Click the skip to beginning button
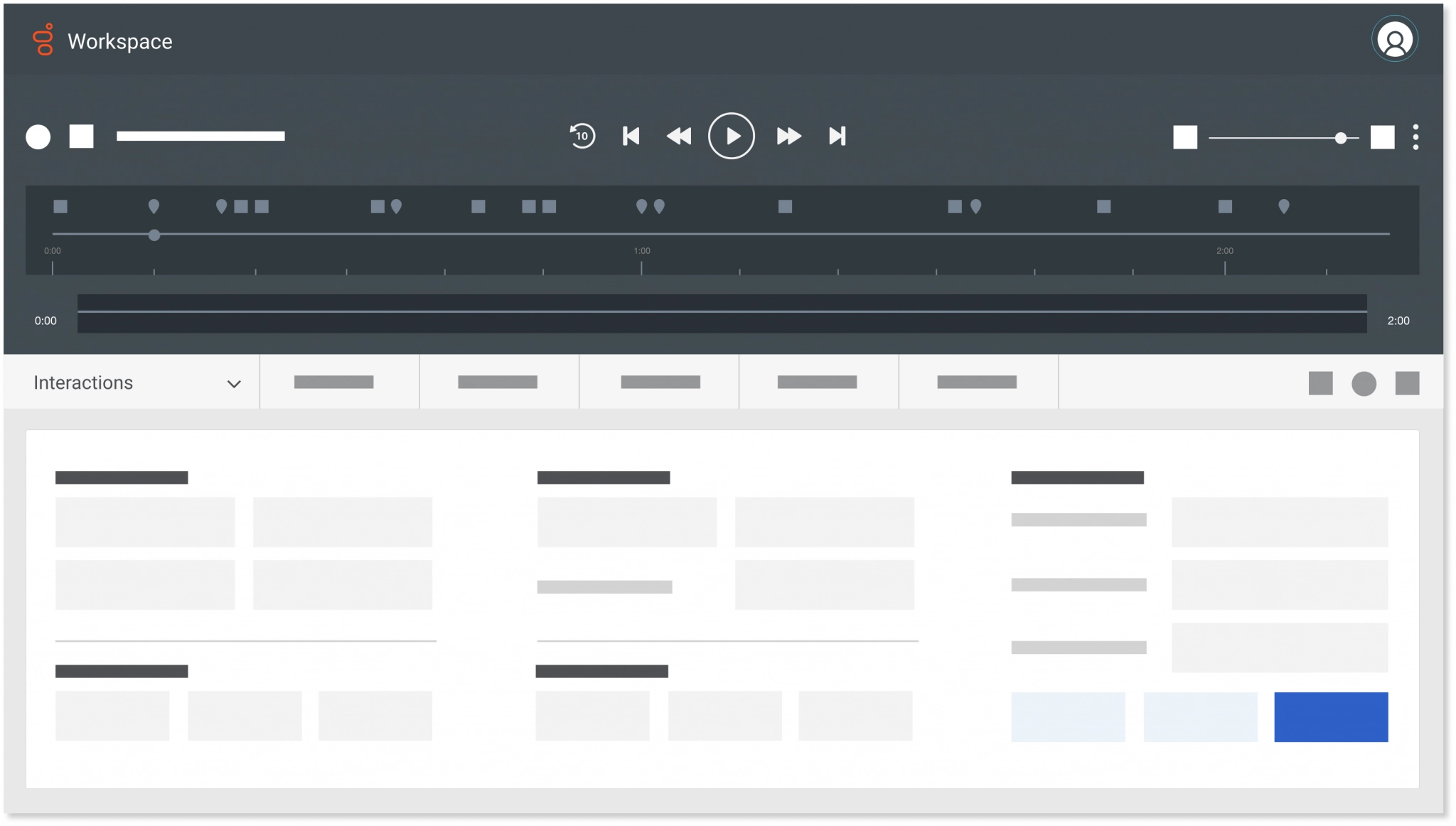Screen dimensions: 1456x826 click(631, 135)
